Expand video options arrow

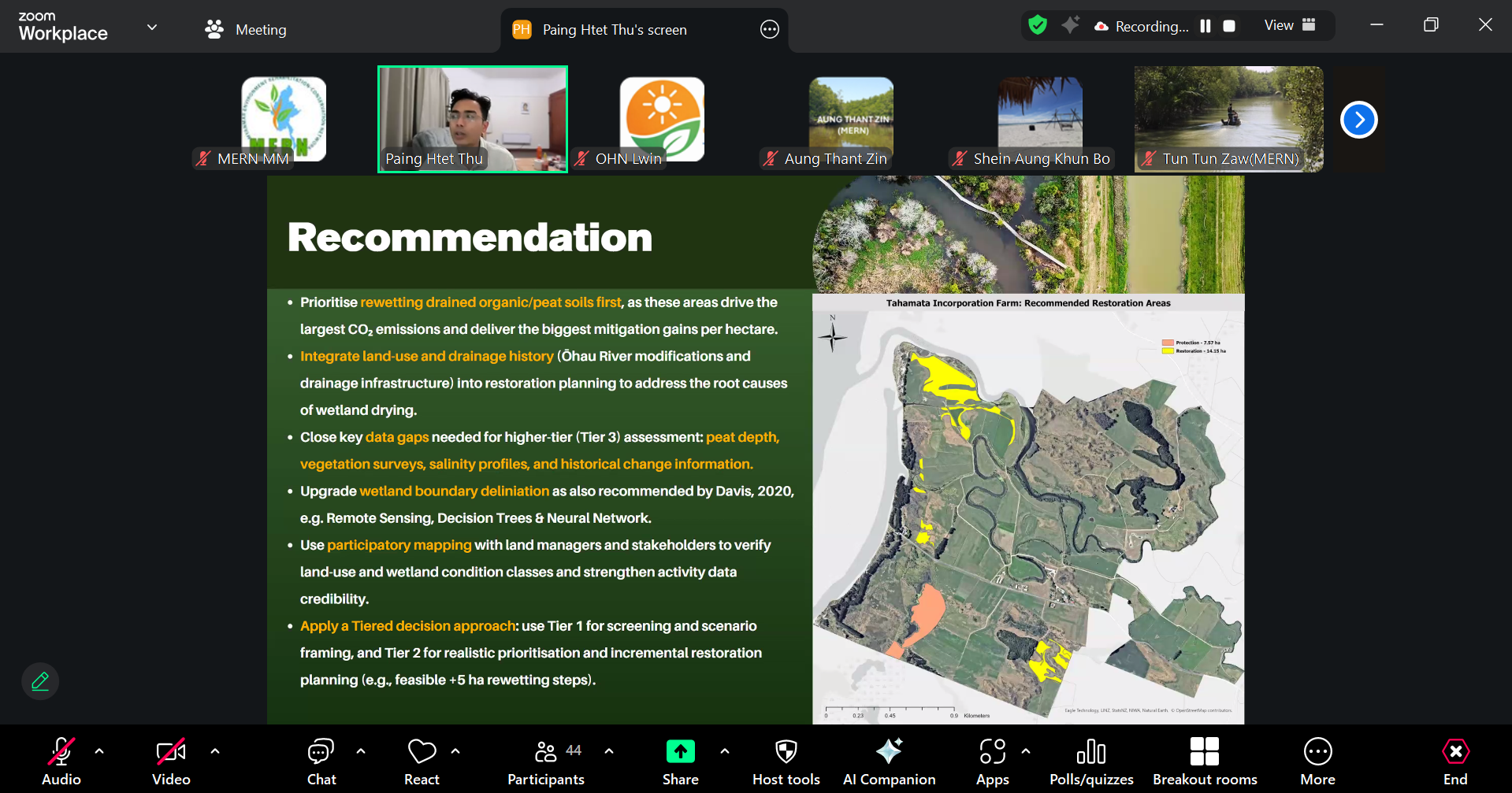[215, 751]
